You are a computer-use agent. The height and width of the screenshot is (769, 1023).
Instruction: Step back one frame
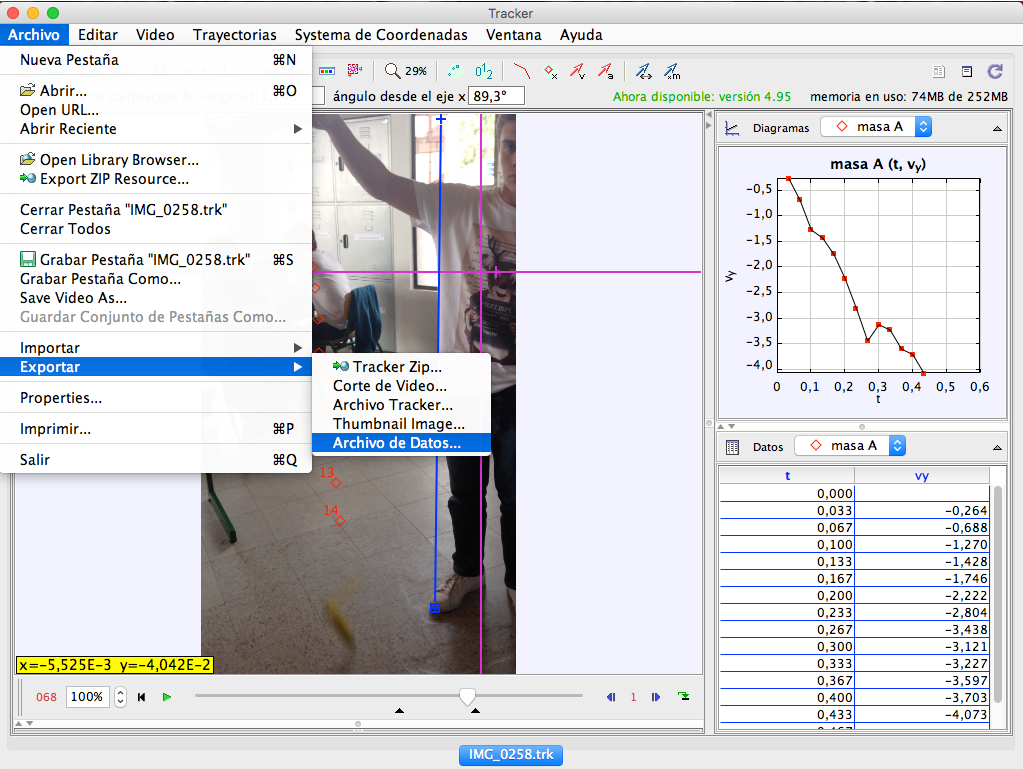(611, 697)
